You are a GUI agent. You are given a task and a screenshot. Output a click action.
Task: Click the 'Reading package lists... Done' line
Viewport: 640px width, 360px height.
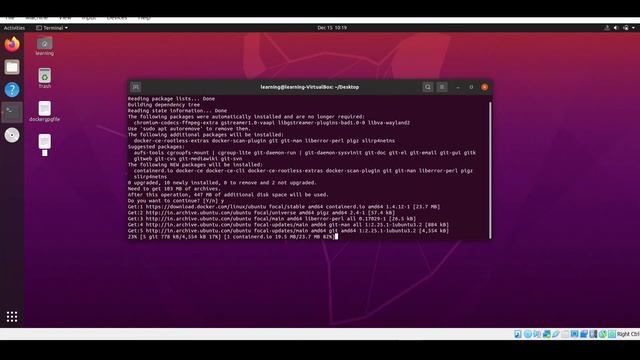click(171, 98)
